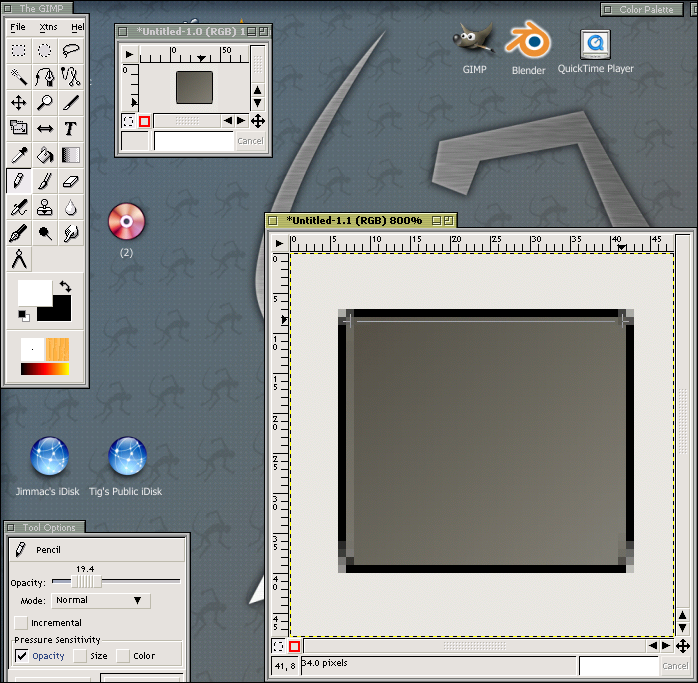This screenshot has height=683, width=698.
Task: Open the Xtns menu
Action: pyautogui.click(x=48, y=27)
